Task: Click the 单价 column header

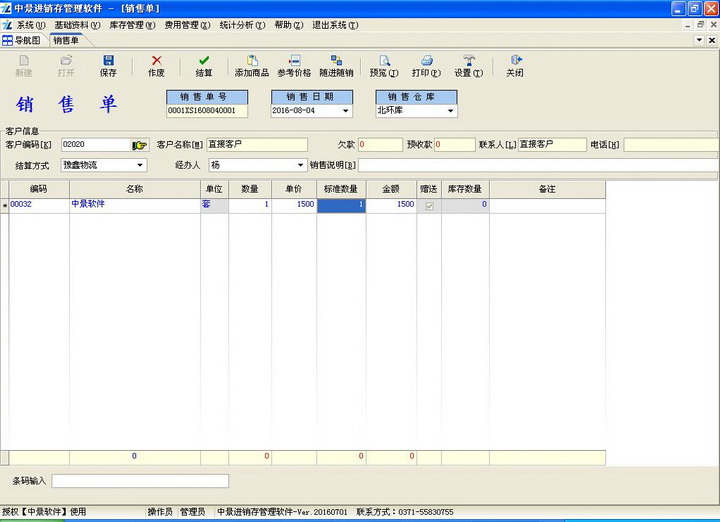Action: click(x=294, y=189)
